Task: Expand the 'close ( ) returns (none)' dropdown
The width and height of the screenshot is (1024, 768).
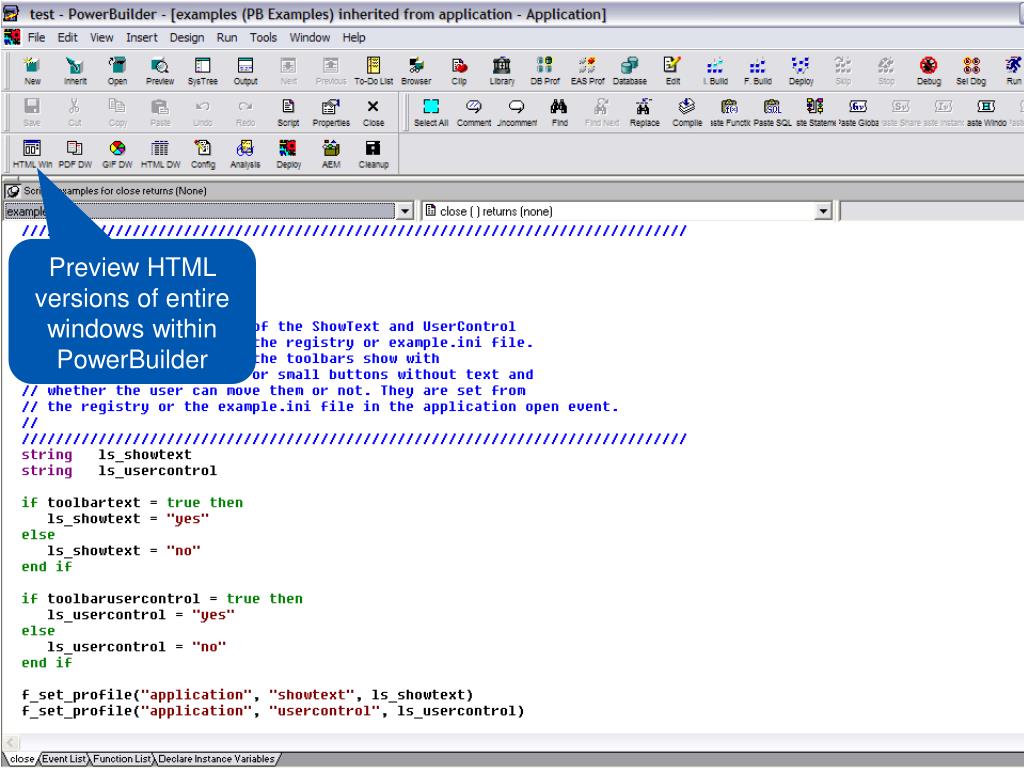Action: [823, 212]
